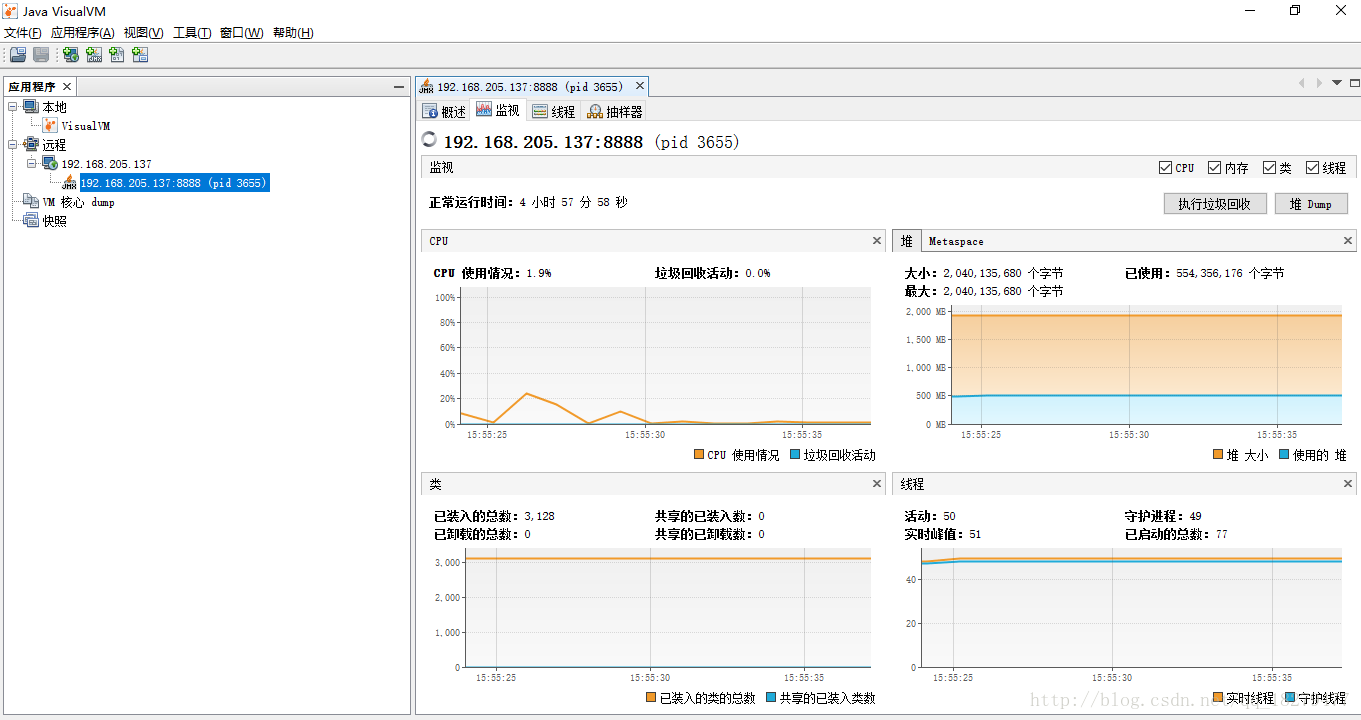The image size is (1361, 720).
Task: Click the VisualVM application icon in the tree
Action: [x=51, y=126]
